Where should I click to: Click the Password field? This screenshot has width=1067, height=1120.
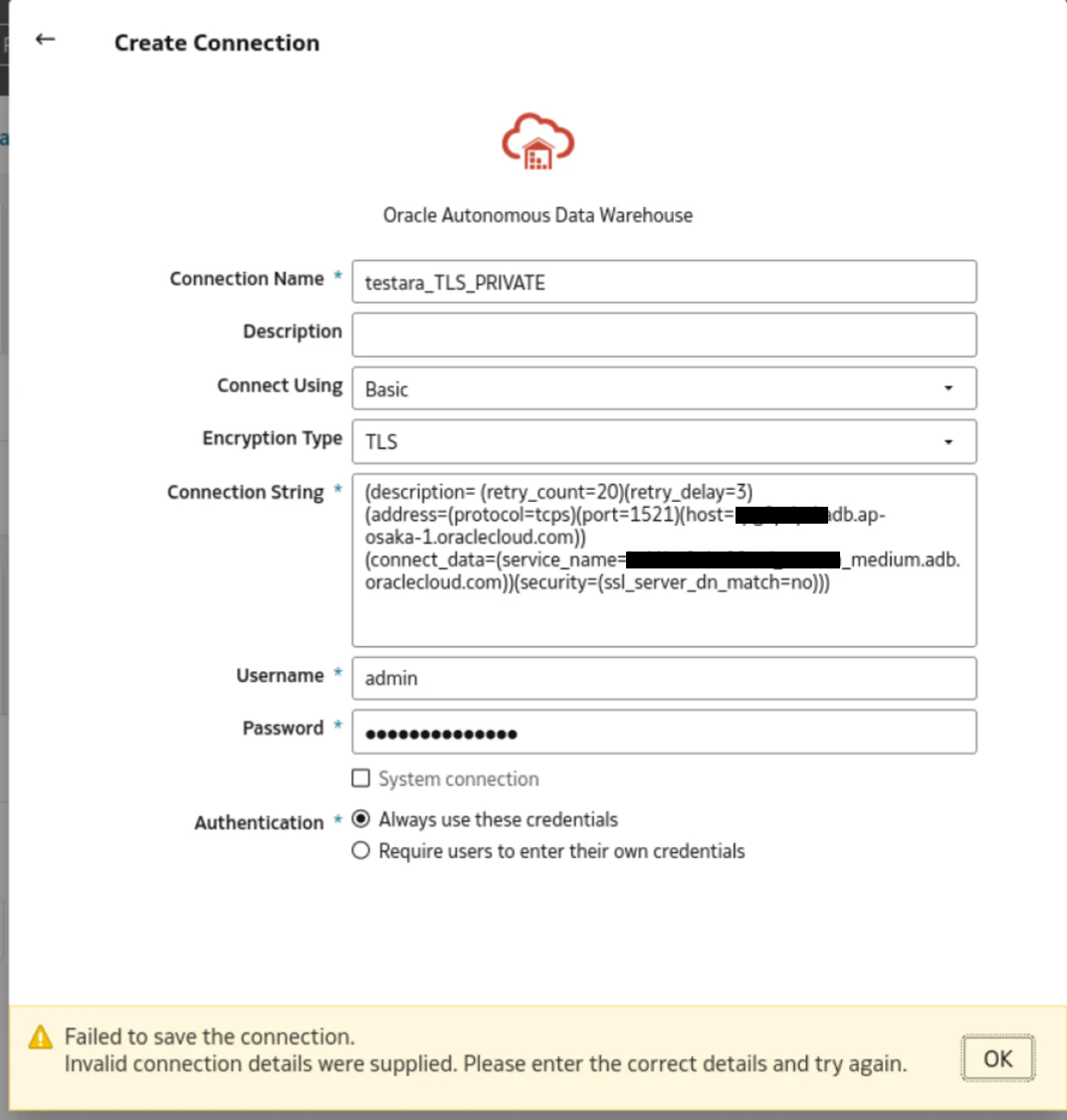click(664, 732)
